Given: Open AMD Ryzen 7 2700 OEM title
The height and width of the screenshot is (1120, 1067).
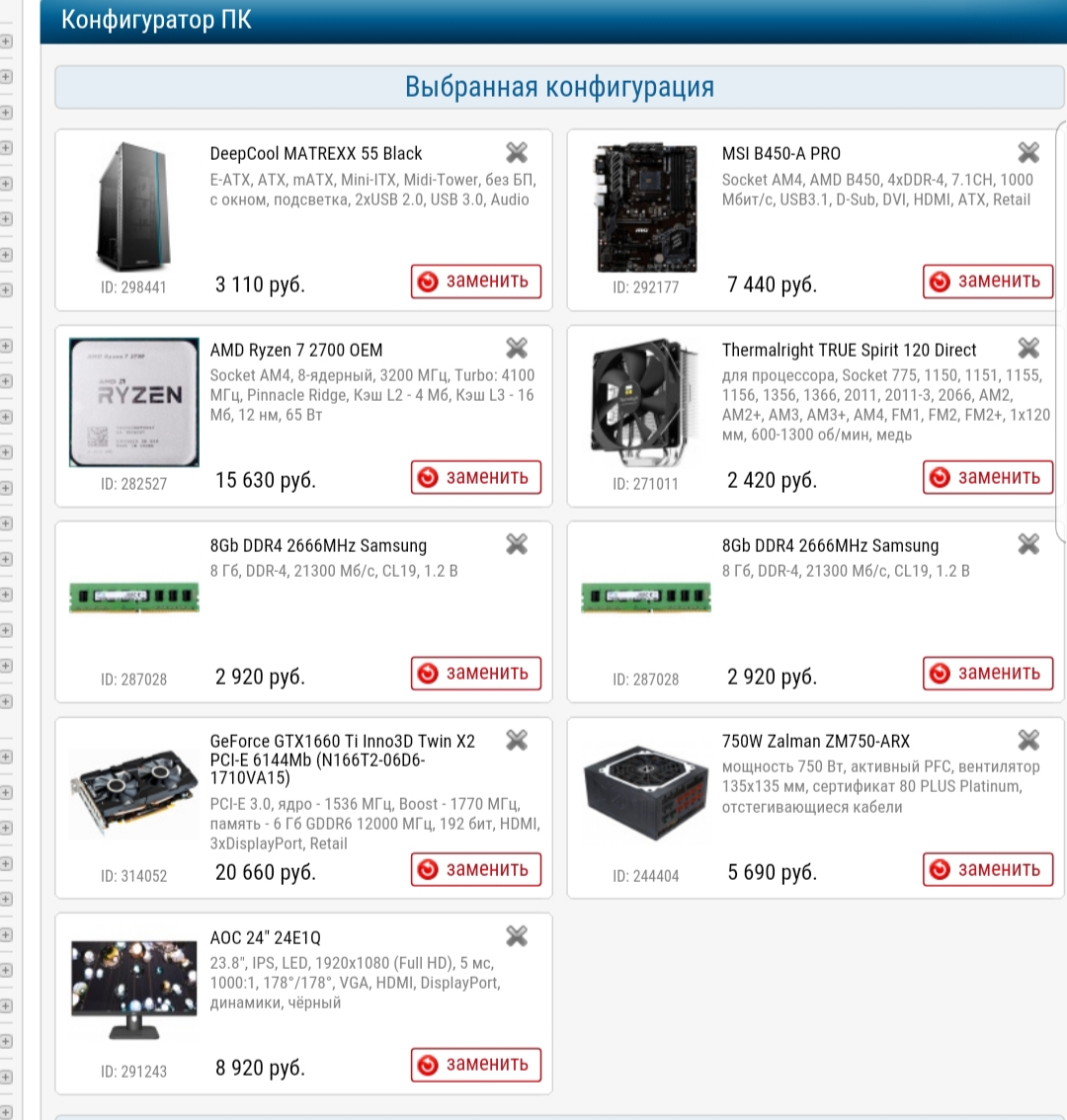Looking at the screenshot, I should 295,350.
